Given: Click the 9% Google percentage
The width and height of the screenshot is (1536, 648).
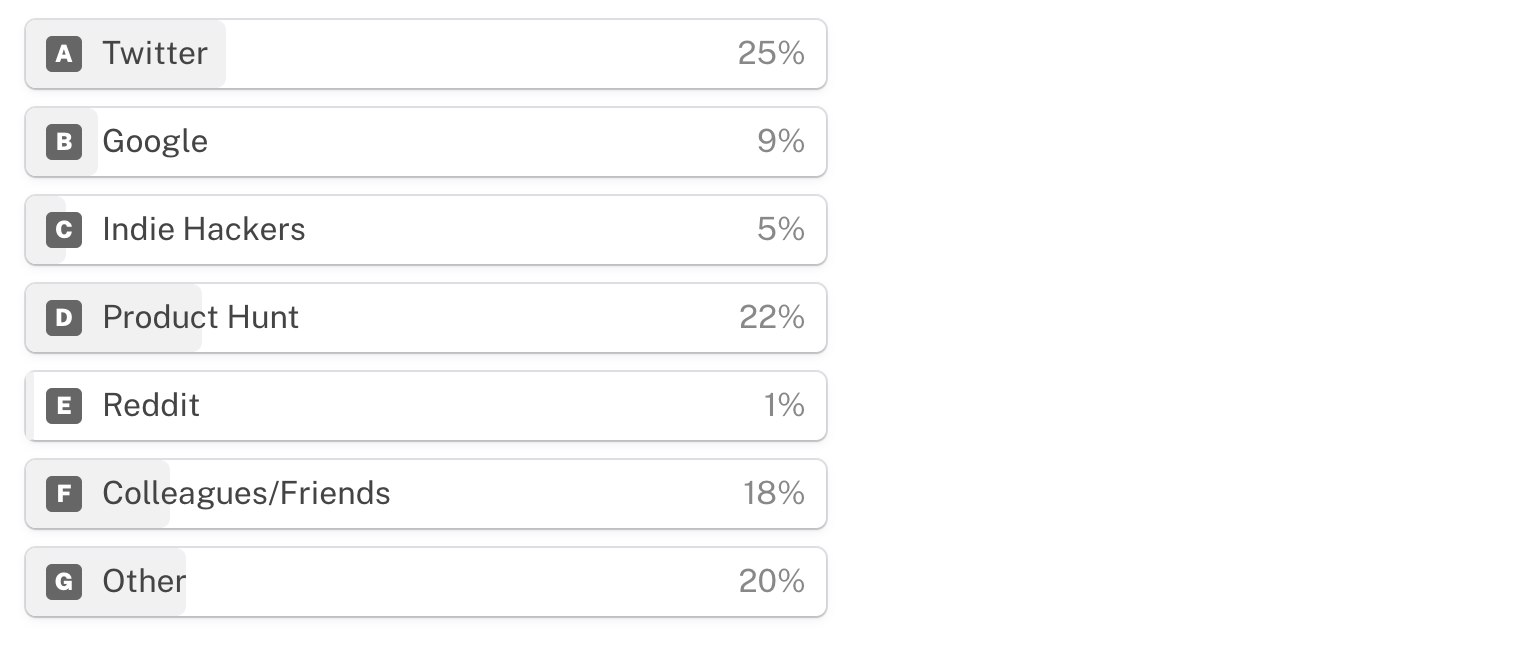Looking at the screenshot, I should point(781,141).
